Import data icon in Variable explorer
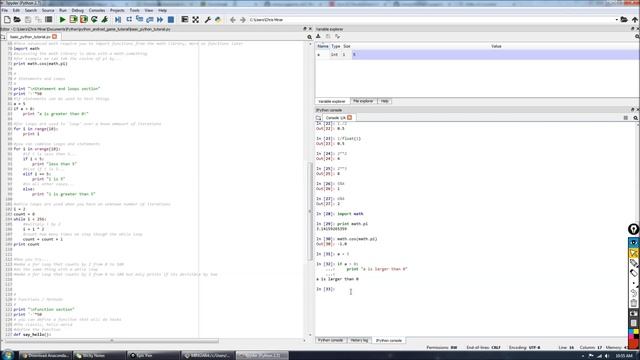 318,36
